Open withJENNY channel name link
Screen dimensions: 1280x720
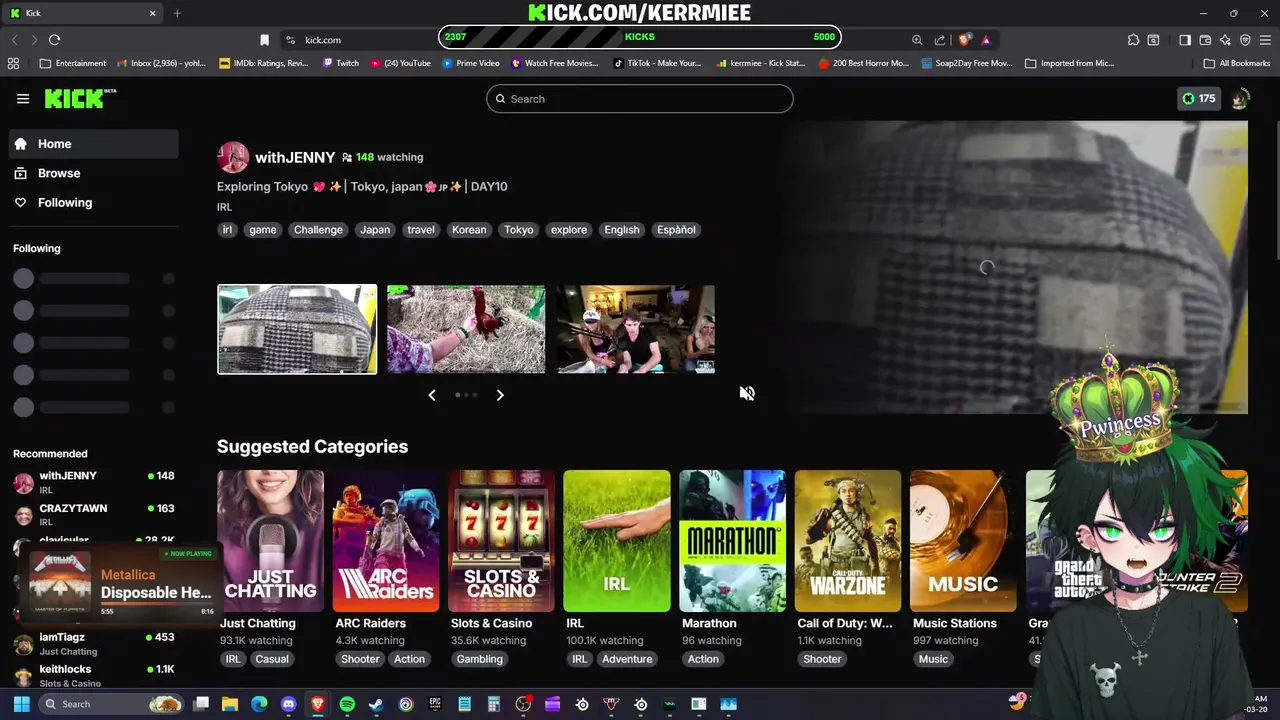tap(295, 157)
